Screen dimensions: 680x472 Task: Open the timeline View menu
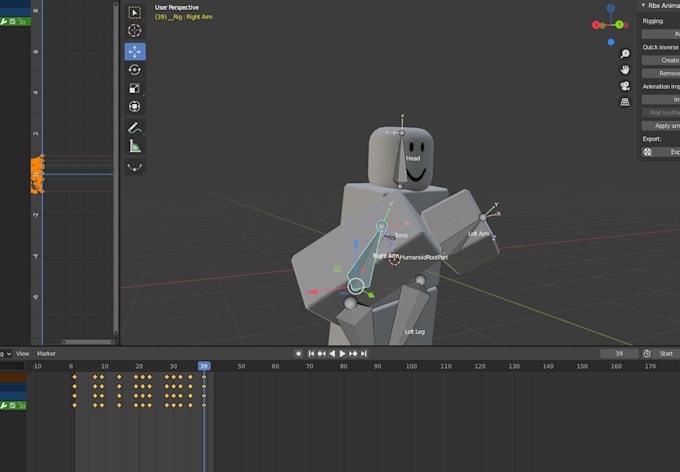22,353
